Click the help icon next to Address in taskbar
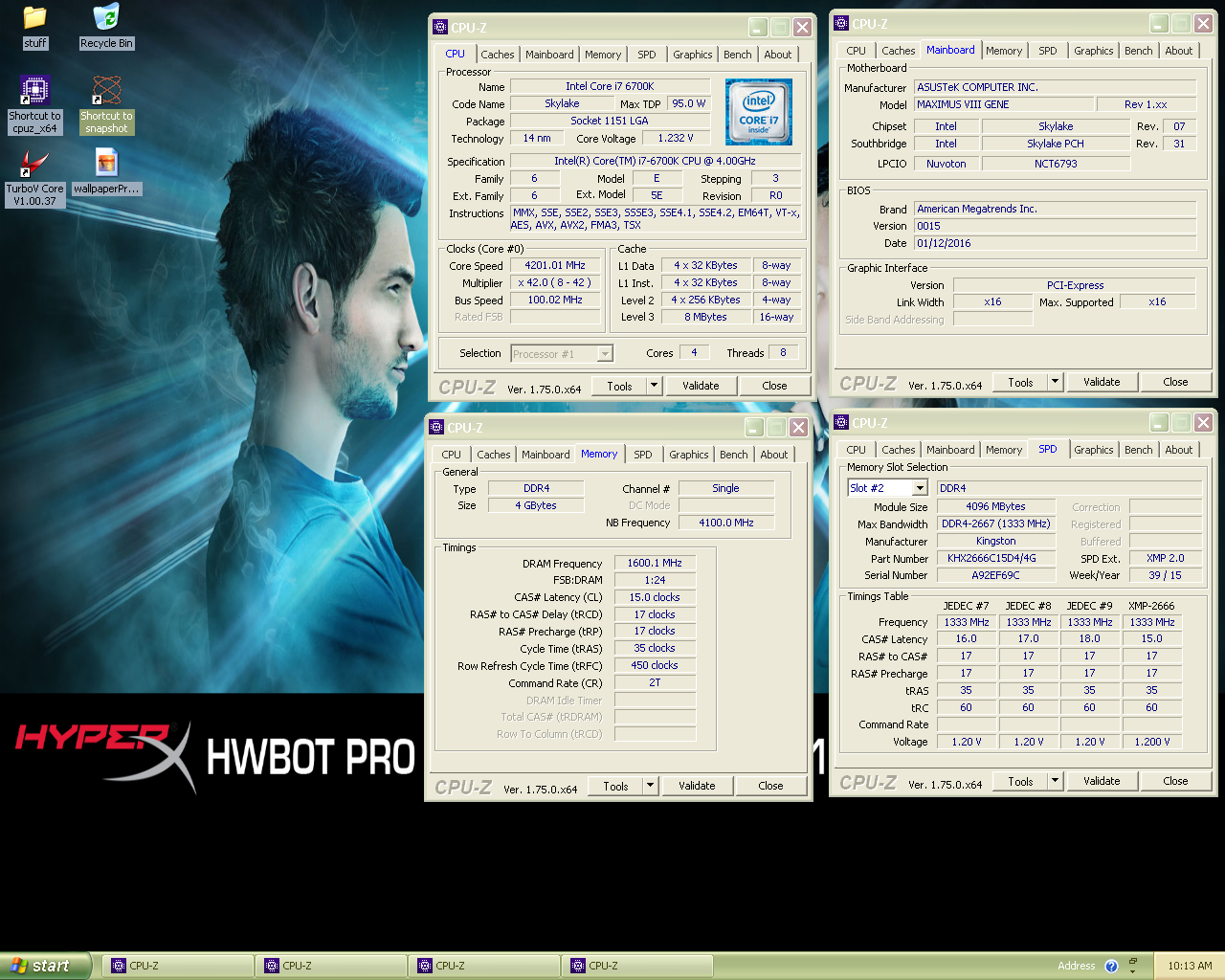Image resolution: width=1225 pixels, height=980 pixels. click(1111, 967)
